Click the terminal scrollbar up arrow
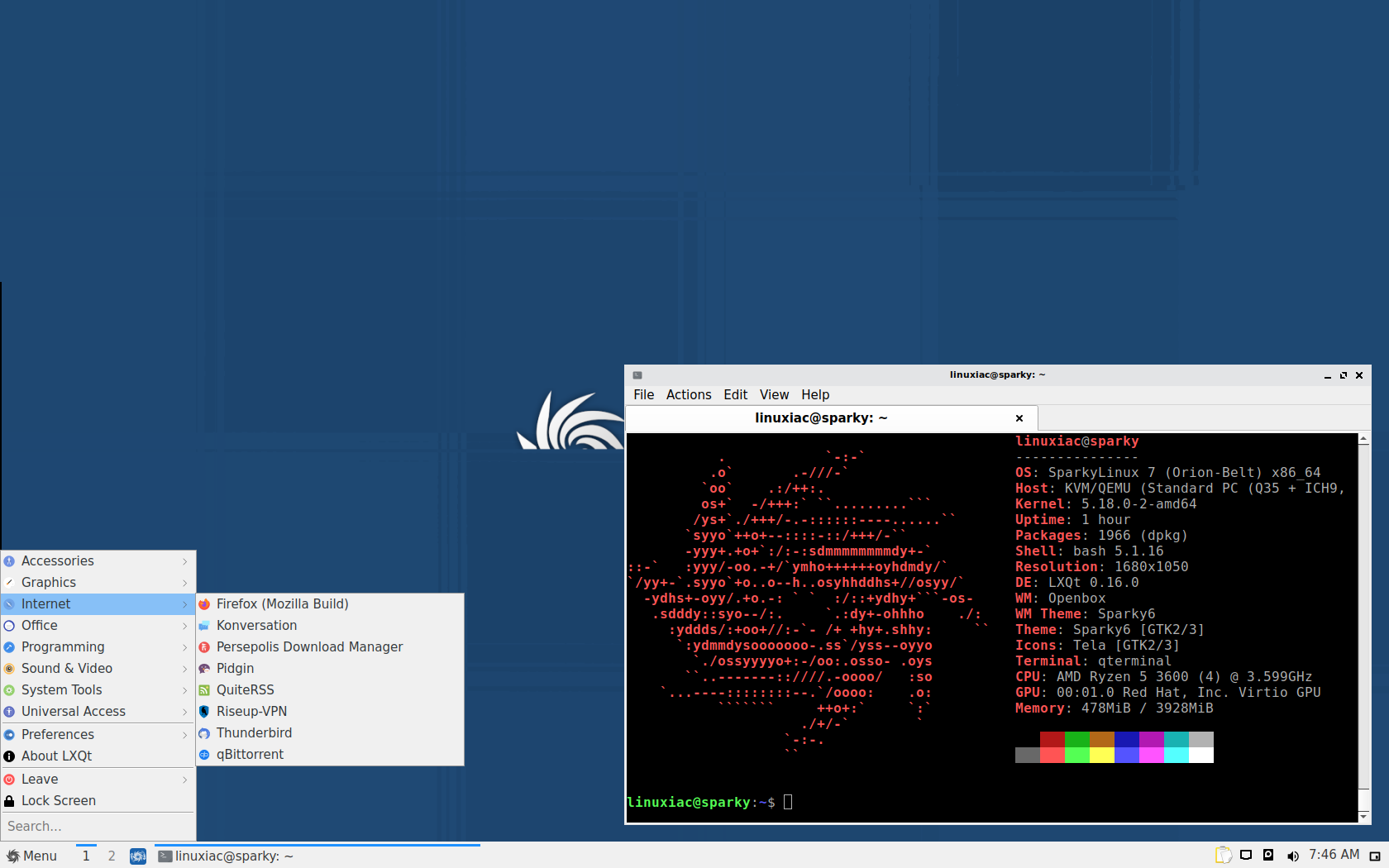 [x=1363, y=440]
